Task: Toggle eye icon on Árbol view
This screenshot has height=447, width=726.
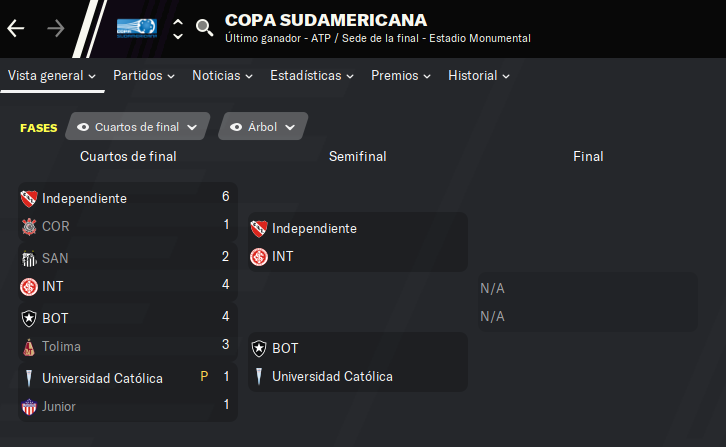Action: (x=236, y=127)
